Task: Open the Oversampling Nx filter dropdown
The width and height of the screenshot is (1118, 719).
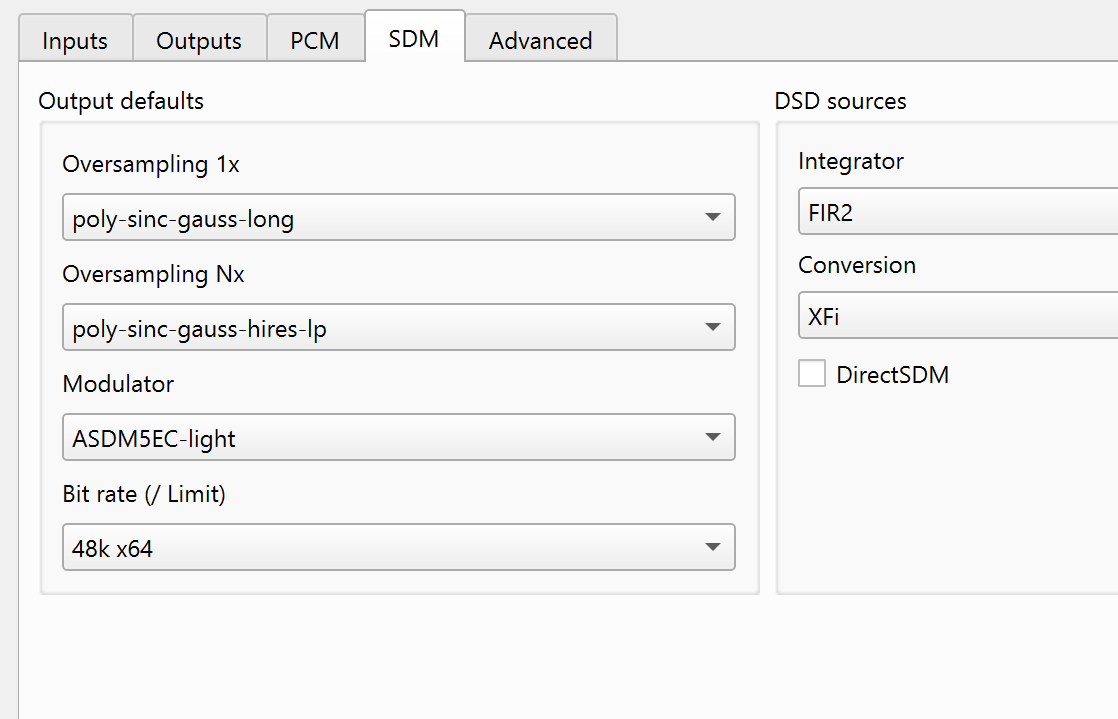Action: [x=398, y=328]
